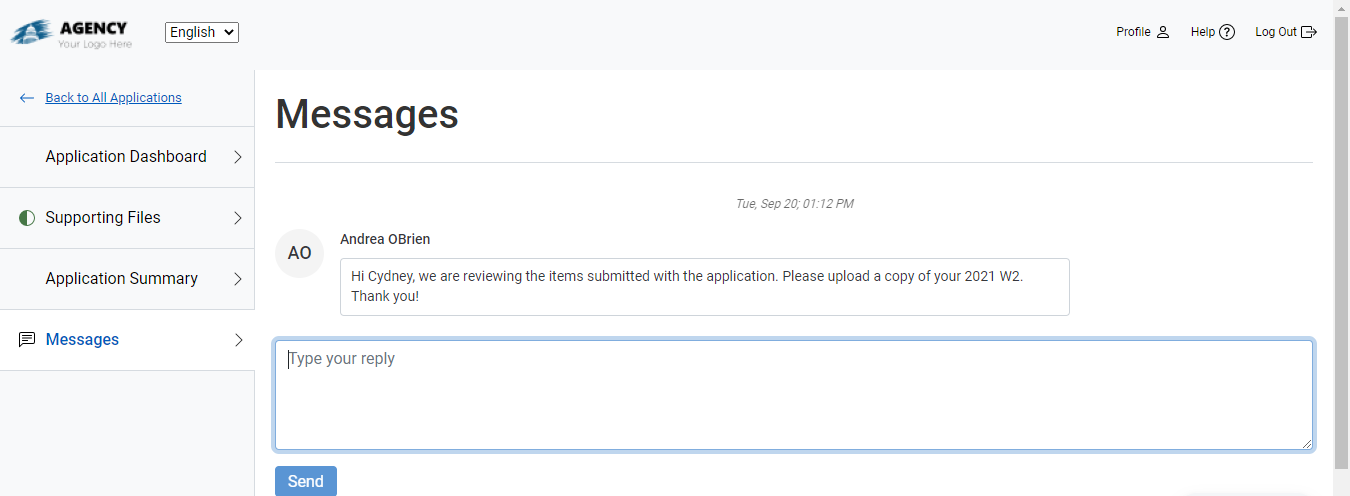Click the Profile person icon

1163,32
